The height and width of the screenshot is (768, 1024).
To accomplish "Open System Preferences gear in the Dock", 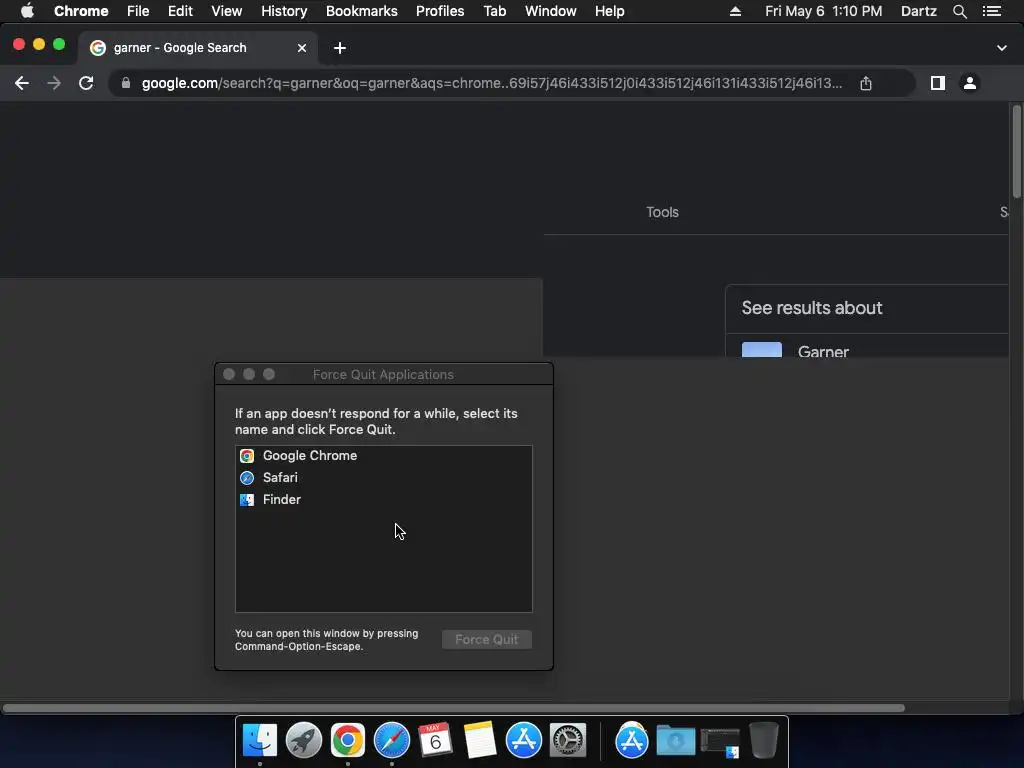I will (x=568, y=740).
